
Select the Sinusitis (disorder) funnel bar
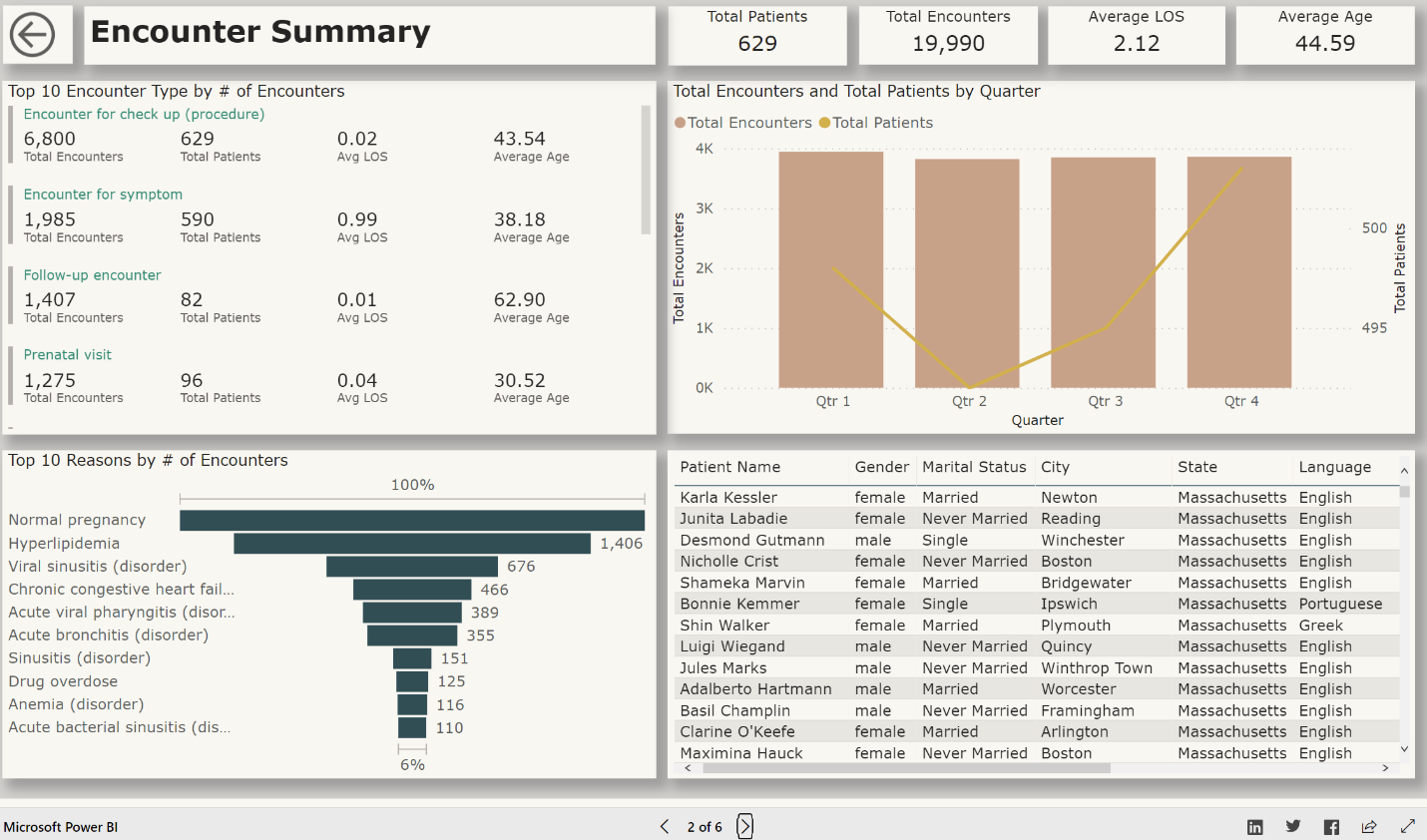point(412,657)
